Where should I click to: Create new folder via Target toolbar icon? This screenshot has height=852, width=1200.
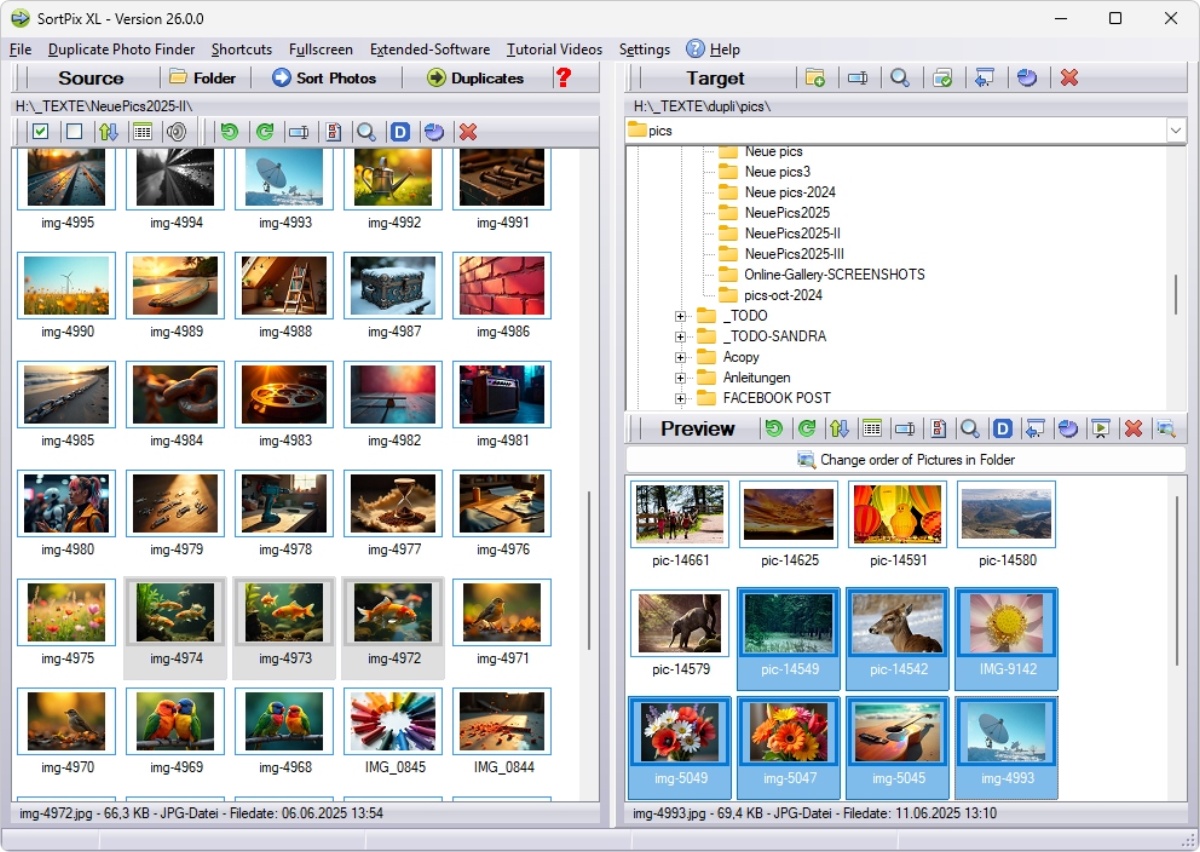(815, 77)
